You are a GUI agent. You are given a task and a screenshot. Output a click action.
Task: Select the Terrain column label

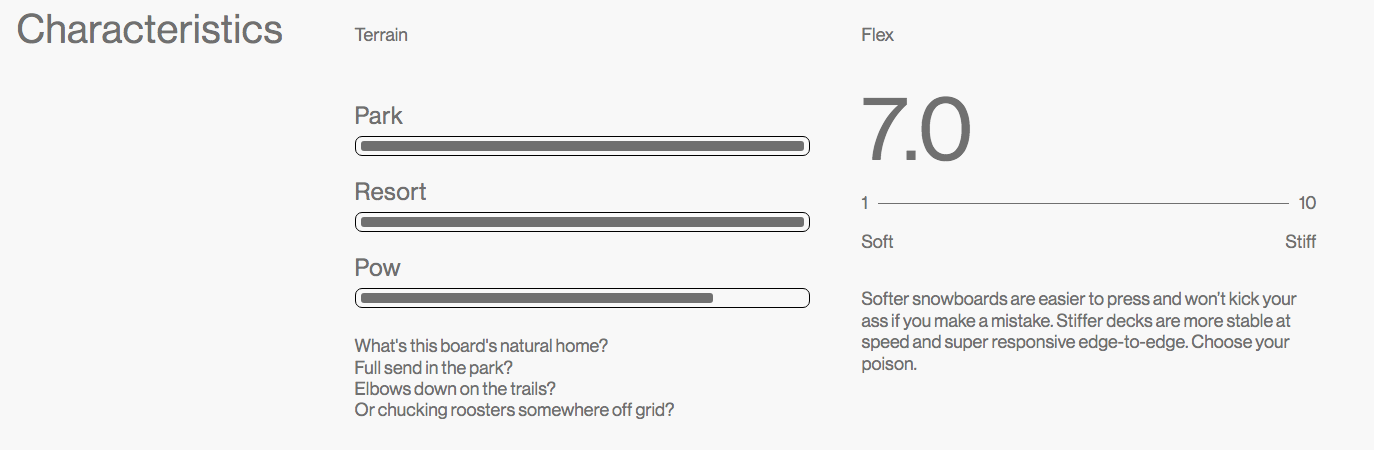coord(381,35)
